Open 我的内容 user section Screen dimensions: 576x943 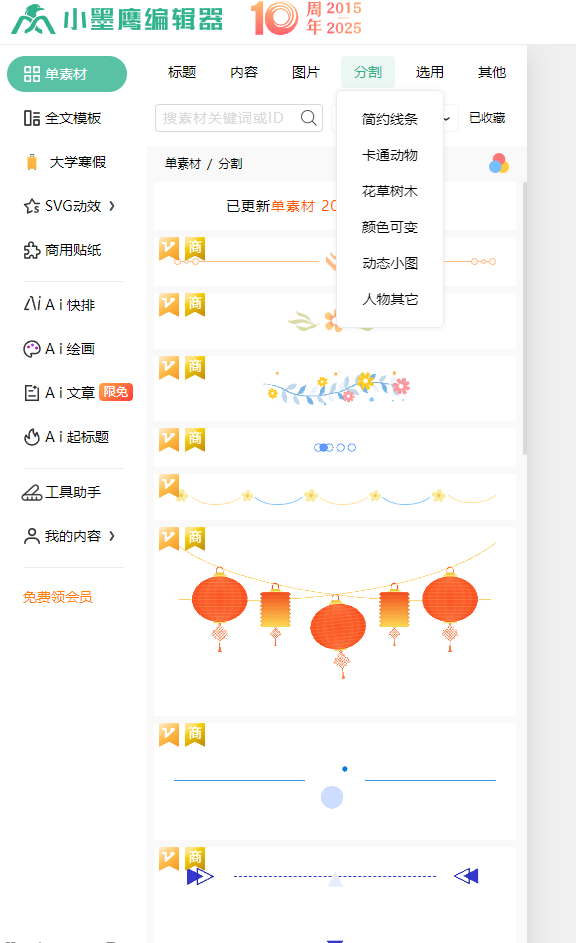coord(62,536)
